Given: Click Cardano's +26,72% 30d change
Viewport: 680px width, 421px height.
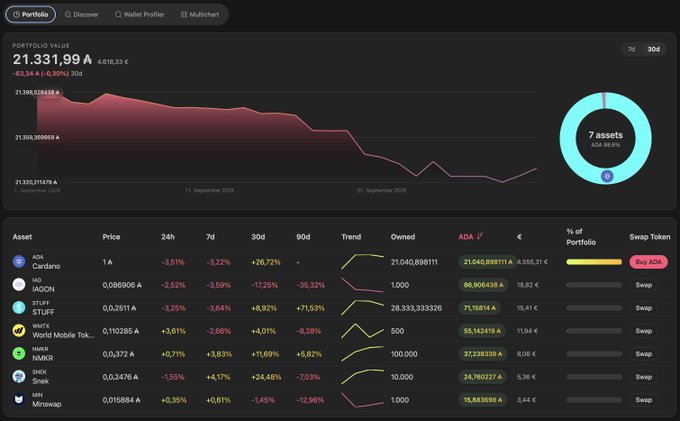Looking at the screenshot, I should tap(266, 262).
